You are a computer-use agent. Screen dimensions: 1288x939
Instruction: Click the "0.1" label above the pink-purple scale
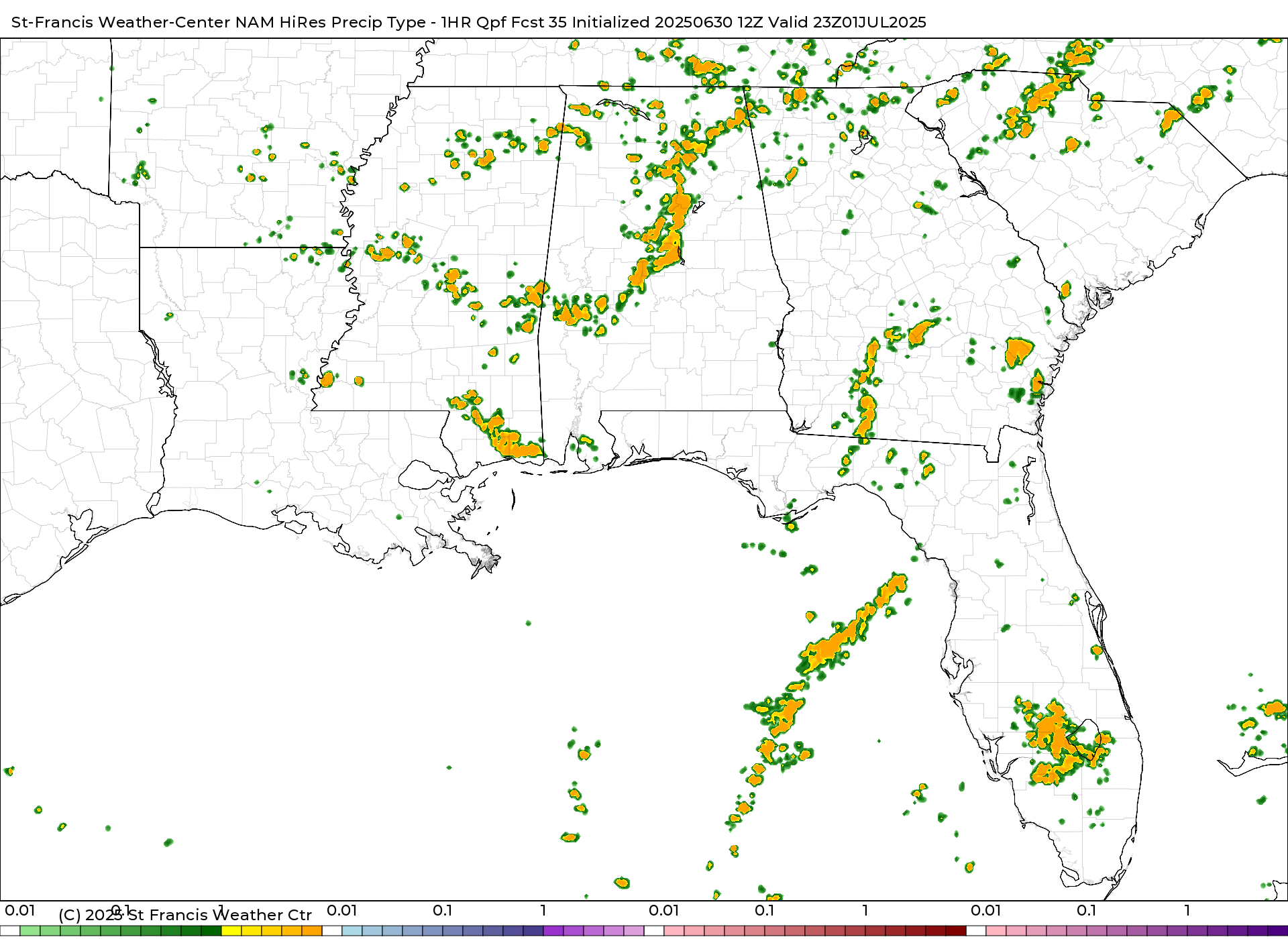(x=1087, y=911)
